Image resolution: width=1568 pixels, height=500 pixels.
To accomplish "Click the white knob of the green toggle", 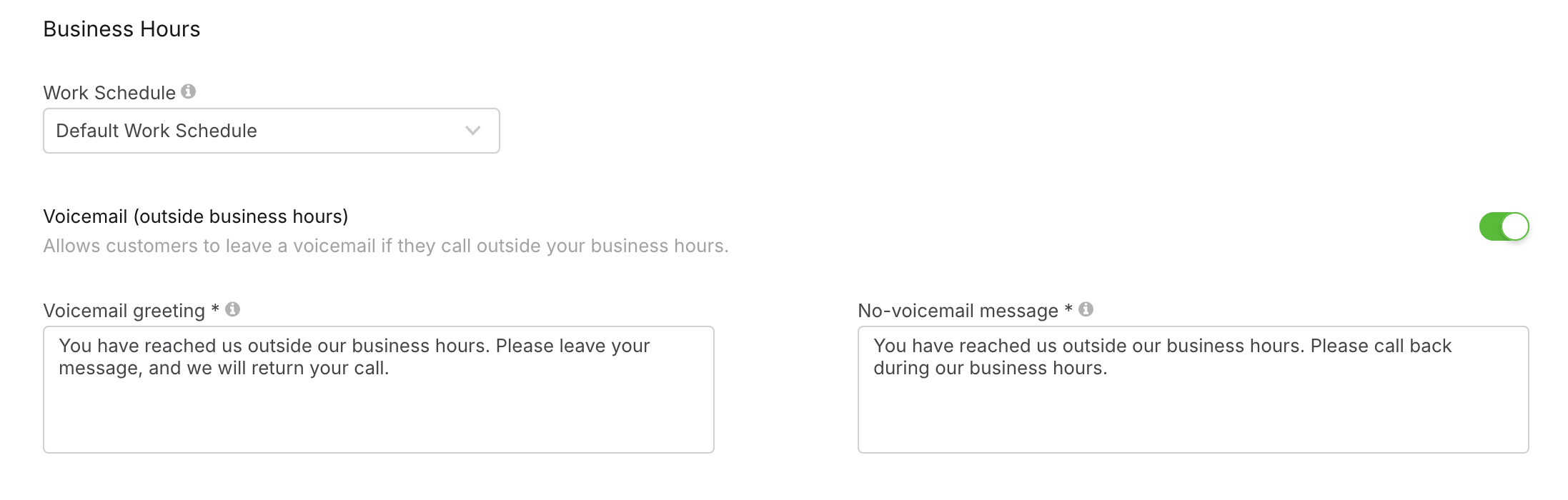I will pyautogui.click(x=1514, y=226).
